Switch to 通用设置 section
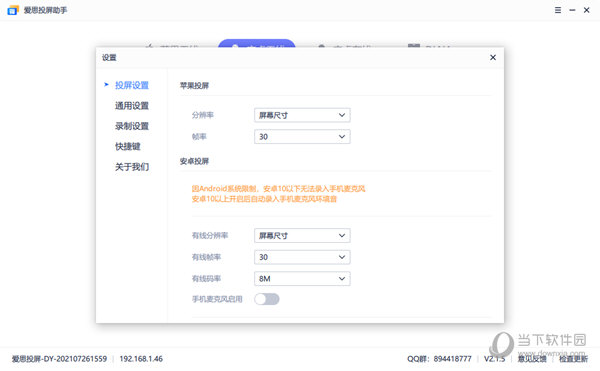Image resolution: width=600 pixels, height=371 pixels. pos(132,106)
